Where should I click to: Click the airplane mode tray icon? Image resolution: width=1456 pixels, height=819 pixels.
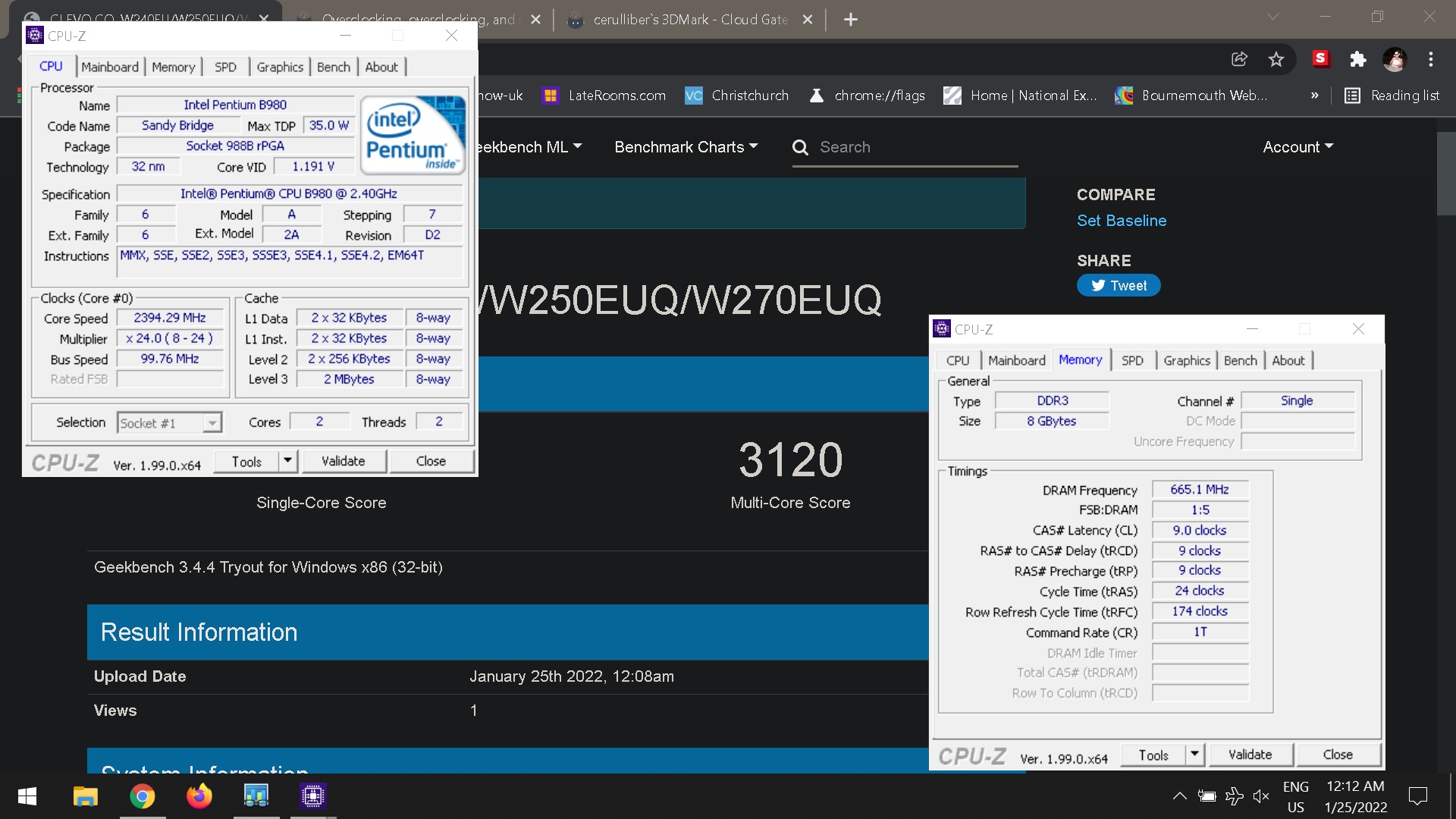click(1234, 796)
